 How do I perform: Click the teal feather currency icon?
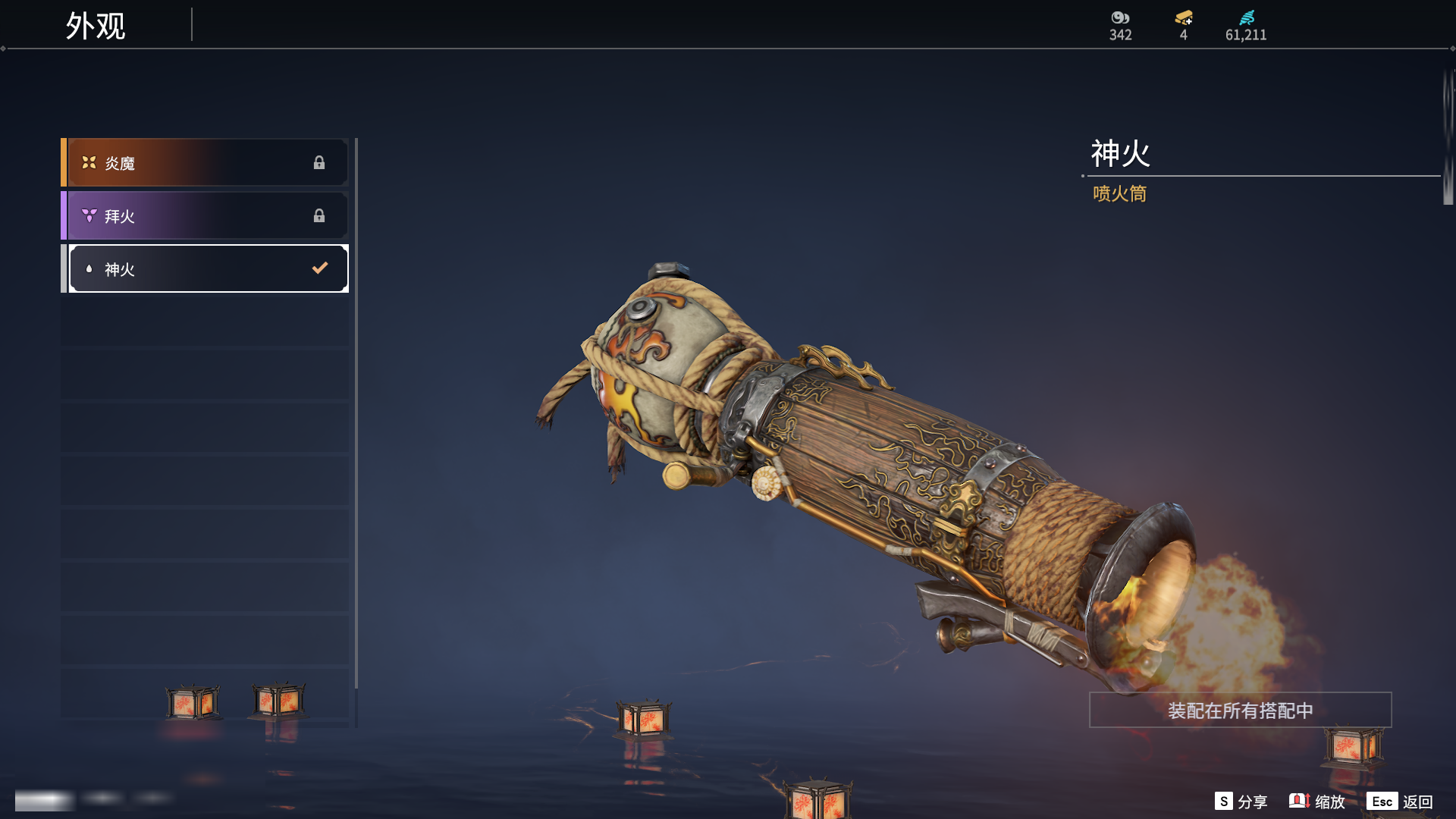pos(1246,17)
